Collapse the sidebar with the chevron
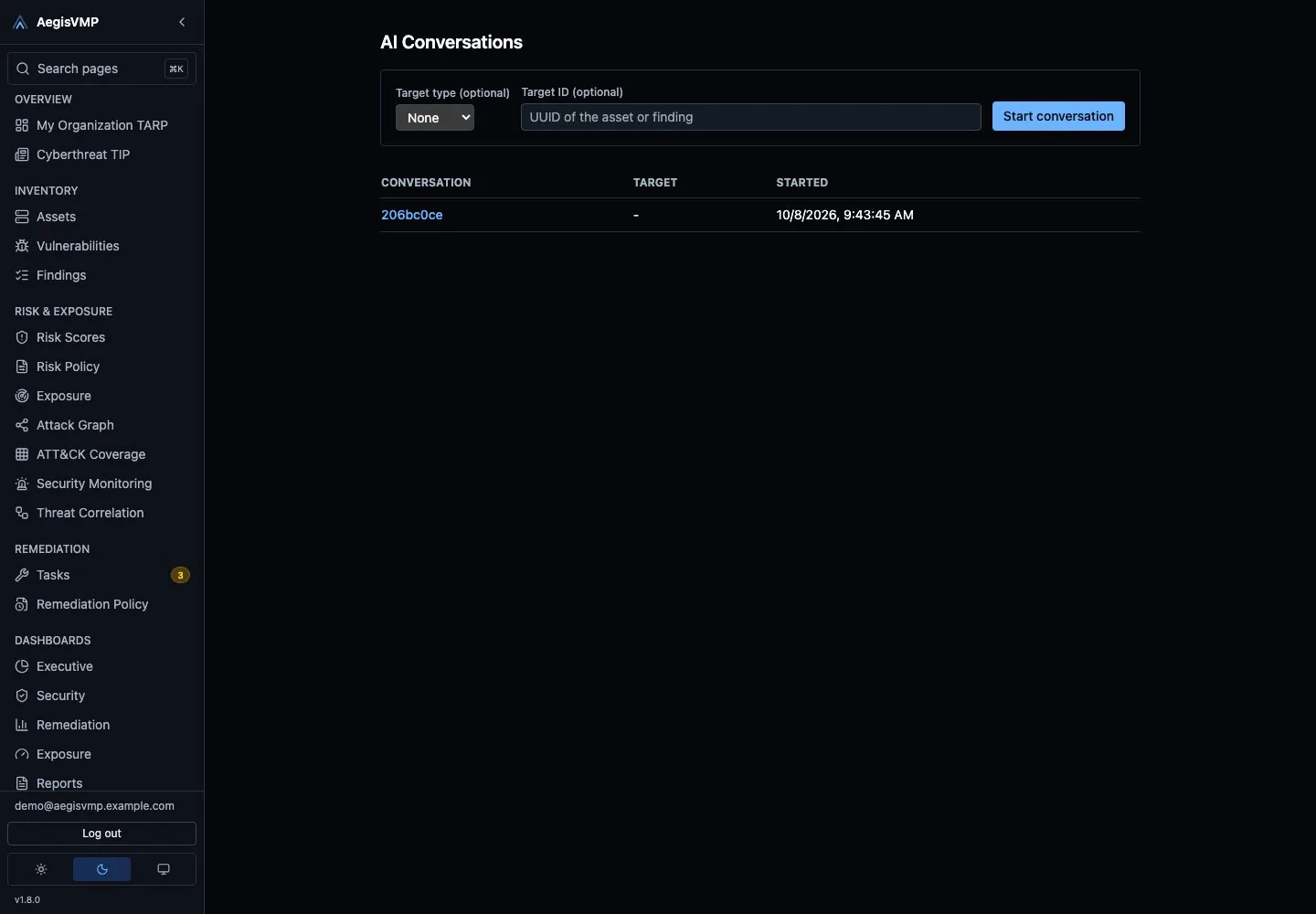This screenshot has height=914, width=1316. click(x=182, y=22)
